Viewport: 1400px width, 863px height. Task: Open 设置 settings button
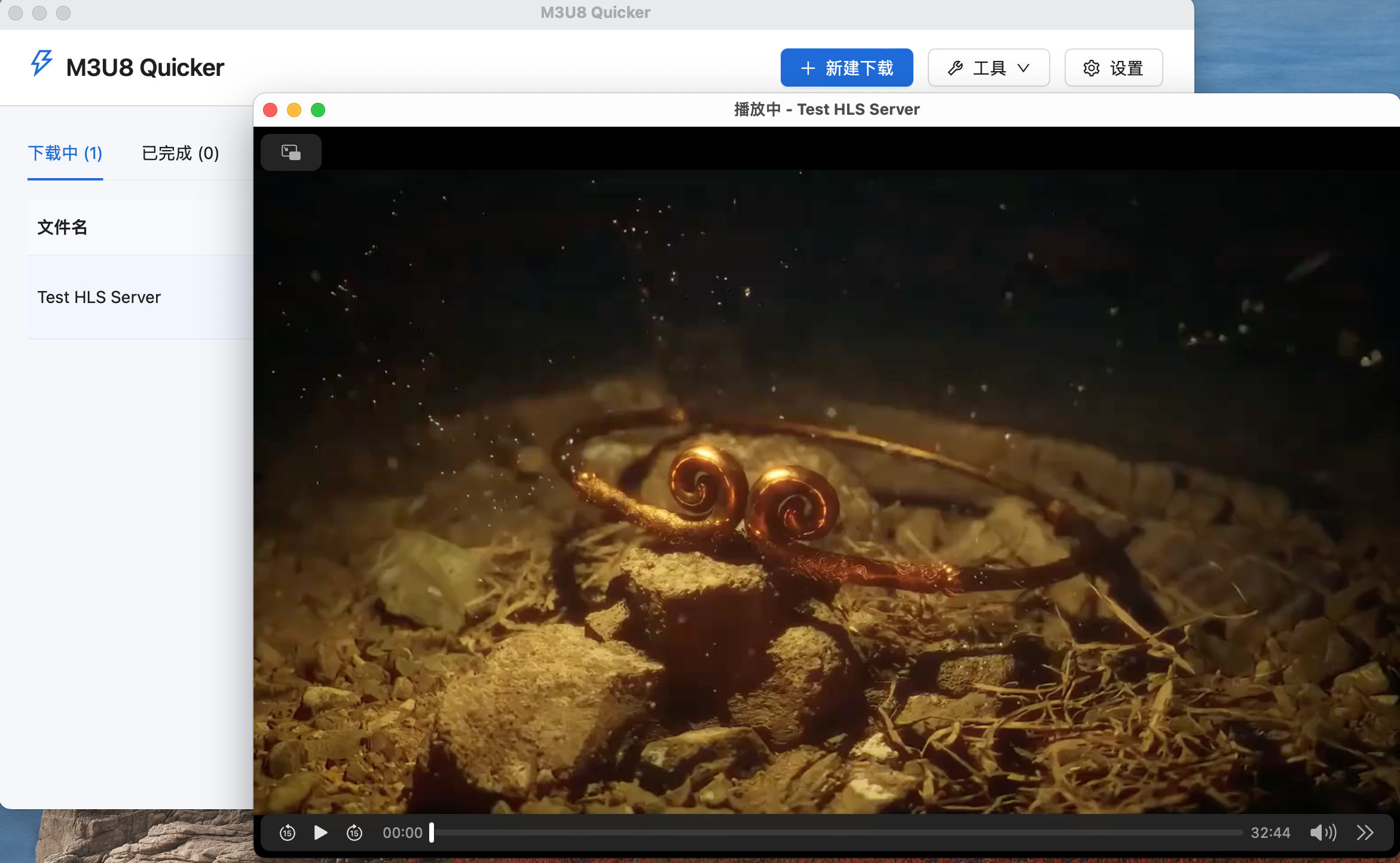tap(1113, 68)
